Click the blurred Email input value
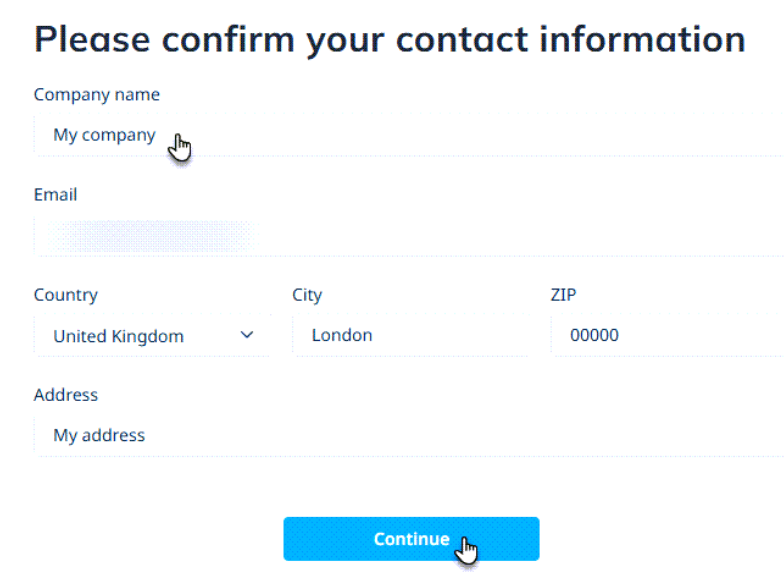 152,236
